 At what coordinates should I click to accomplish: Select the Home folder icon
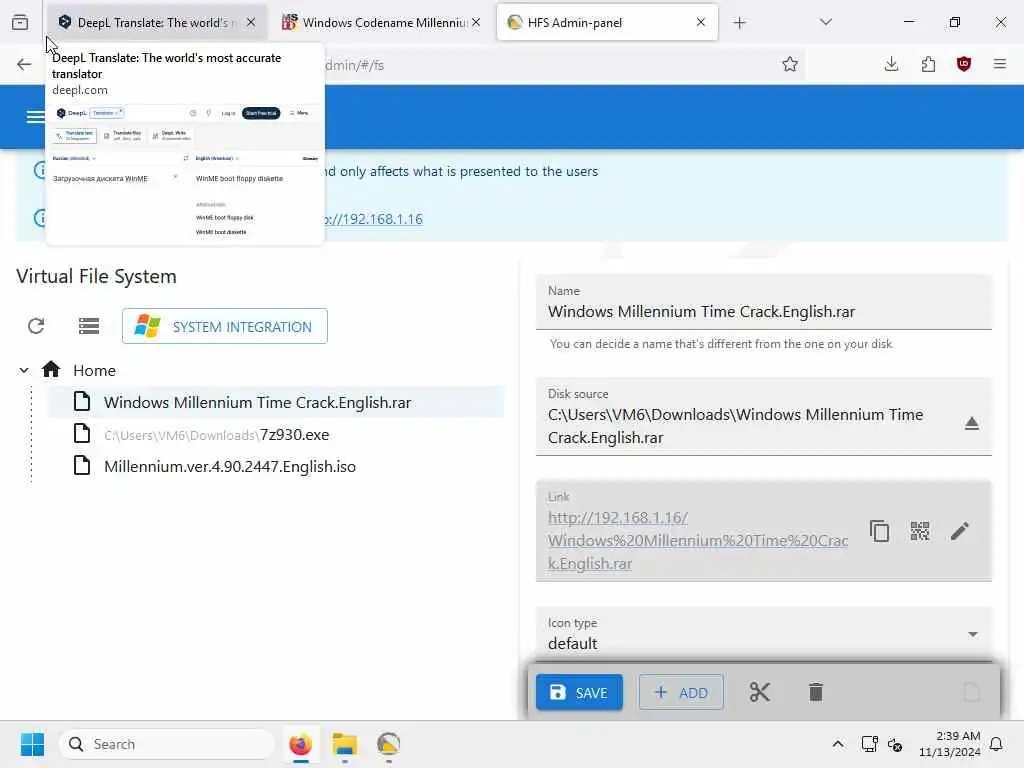pyautogui.click(x=51, y=370)
